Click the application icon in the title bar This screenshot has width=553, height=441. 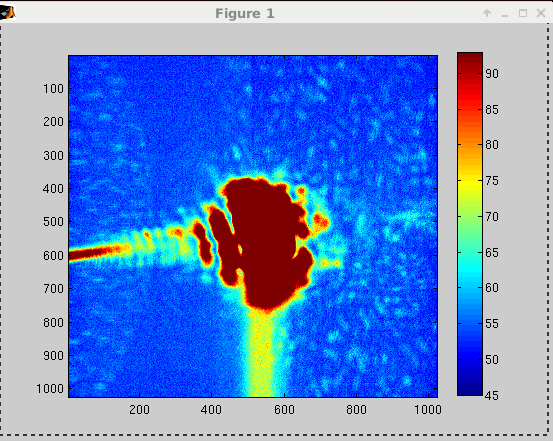(8, 13)
